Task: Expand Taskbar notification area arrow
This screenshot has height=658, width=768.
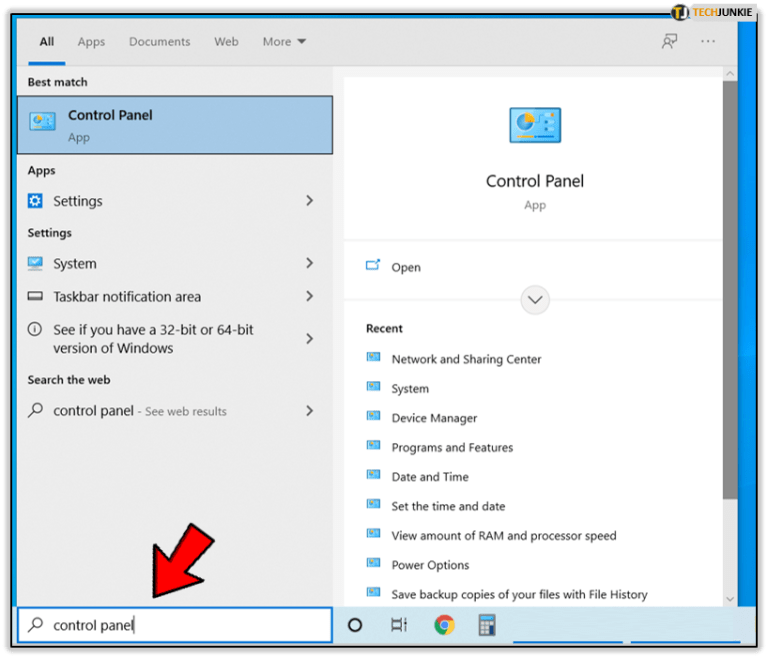Action: (310, 296)
